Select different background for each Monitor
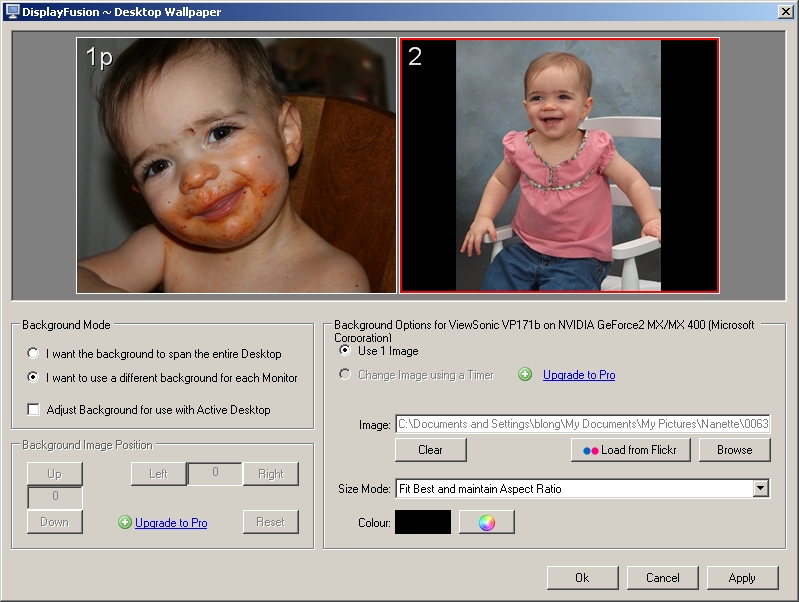 tap(34, 378)
